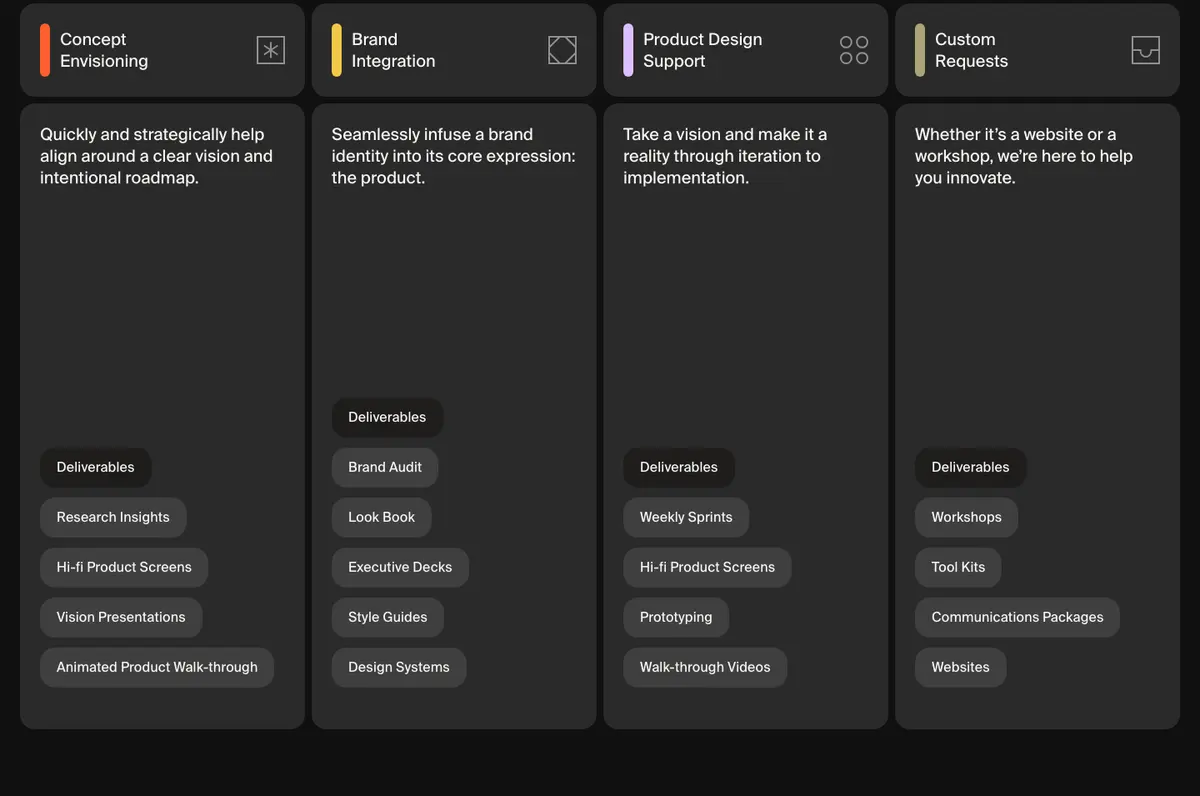The height and width of the screenshot is (796, 1200).
Task: Open the Product Design Support header card
Action: click(x=746, y=50)
